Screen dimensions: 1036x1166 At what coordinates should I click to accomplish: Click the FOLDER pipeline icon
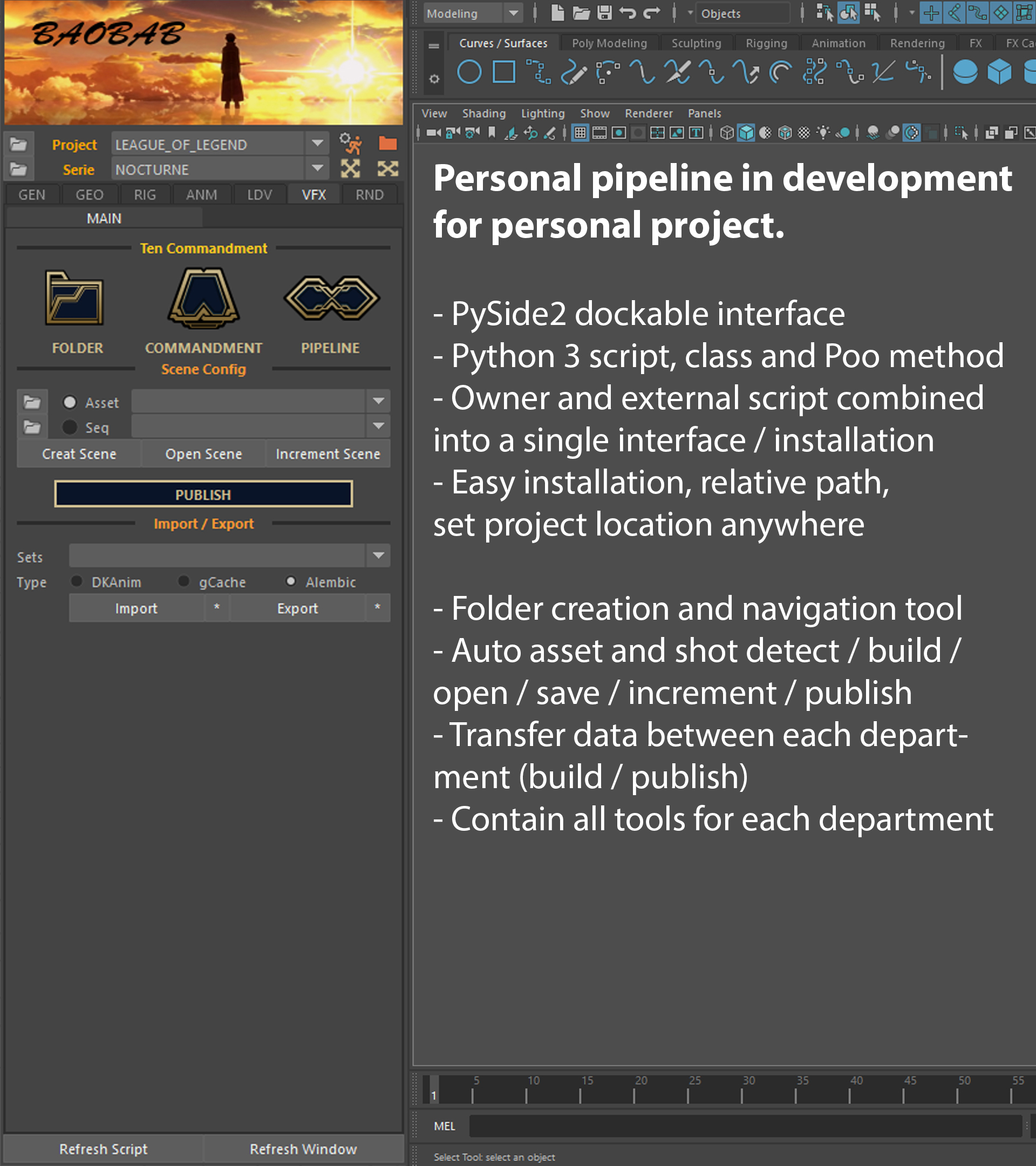74,299
